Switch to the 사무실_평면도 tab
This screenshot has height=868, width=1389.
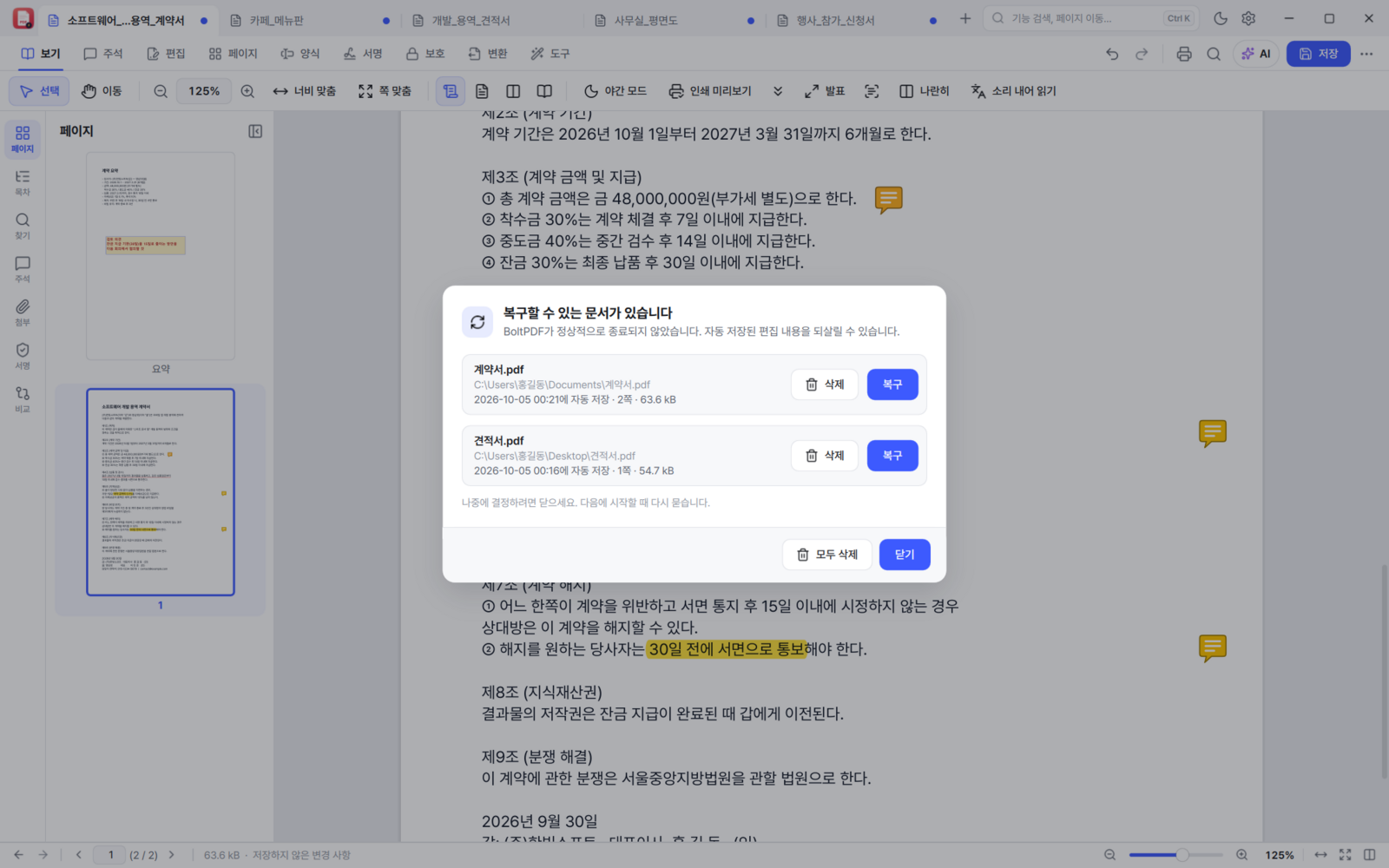click(x=674, y=20)
